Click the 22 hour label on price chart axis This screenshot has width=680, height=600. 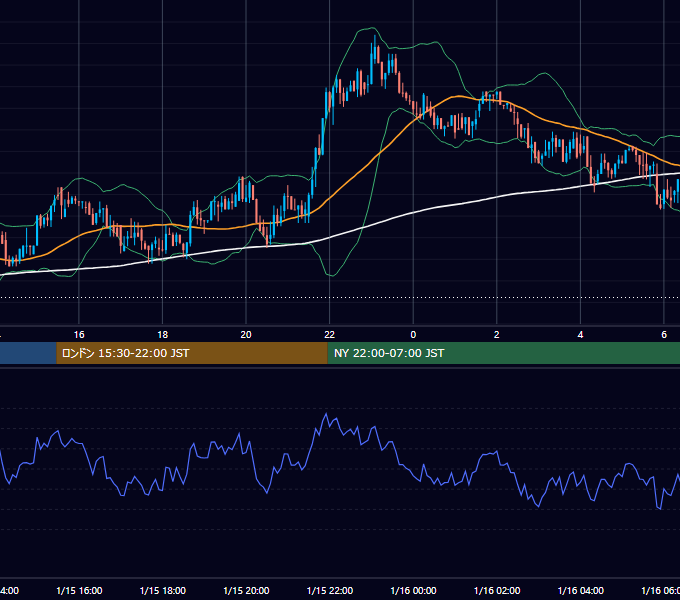pos(330,335)
